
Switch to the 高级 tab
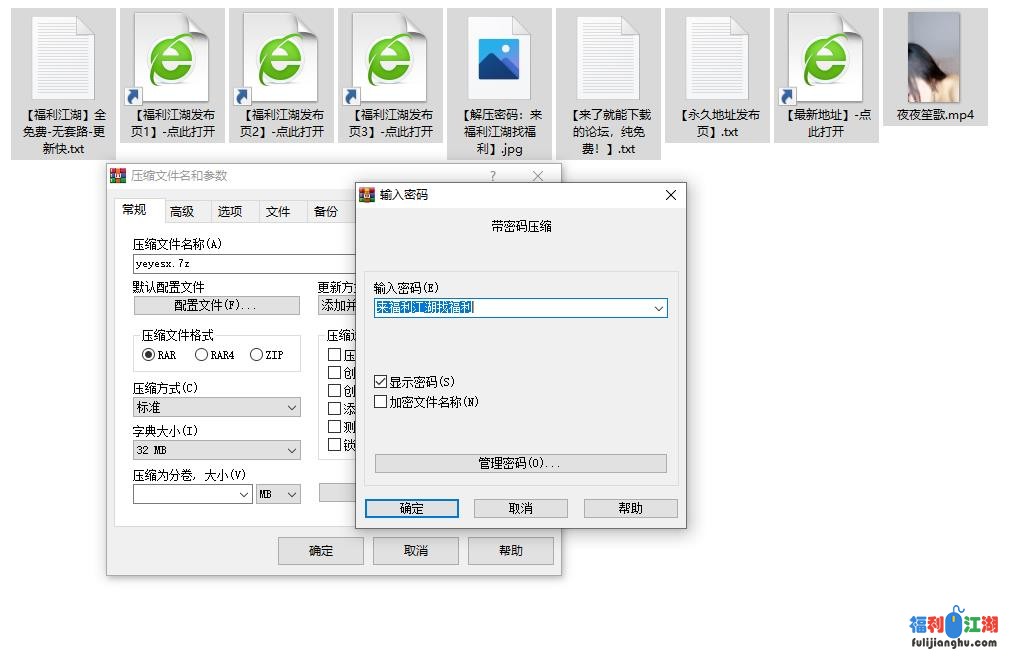(182, 211)
